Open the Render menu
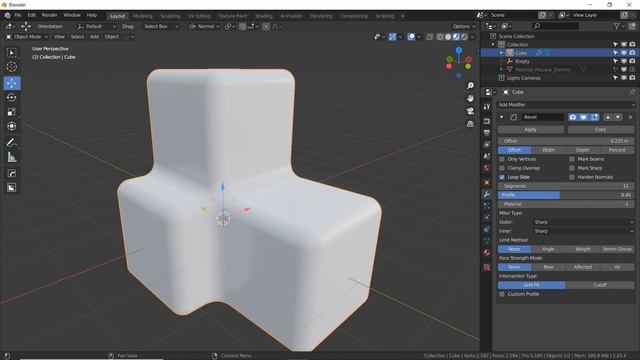The width and height of the screenshot is (640, 360). tap(50, 15)
